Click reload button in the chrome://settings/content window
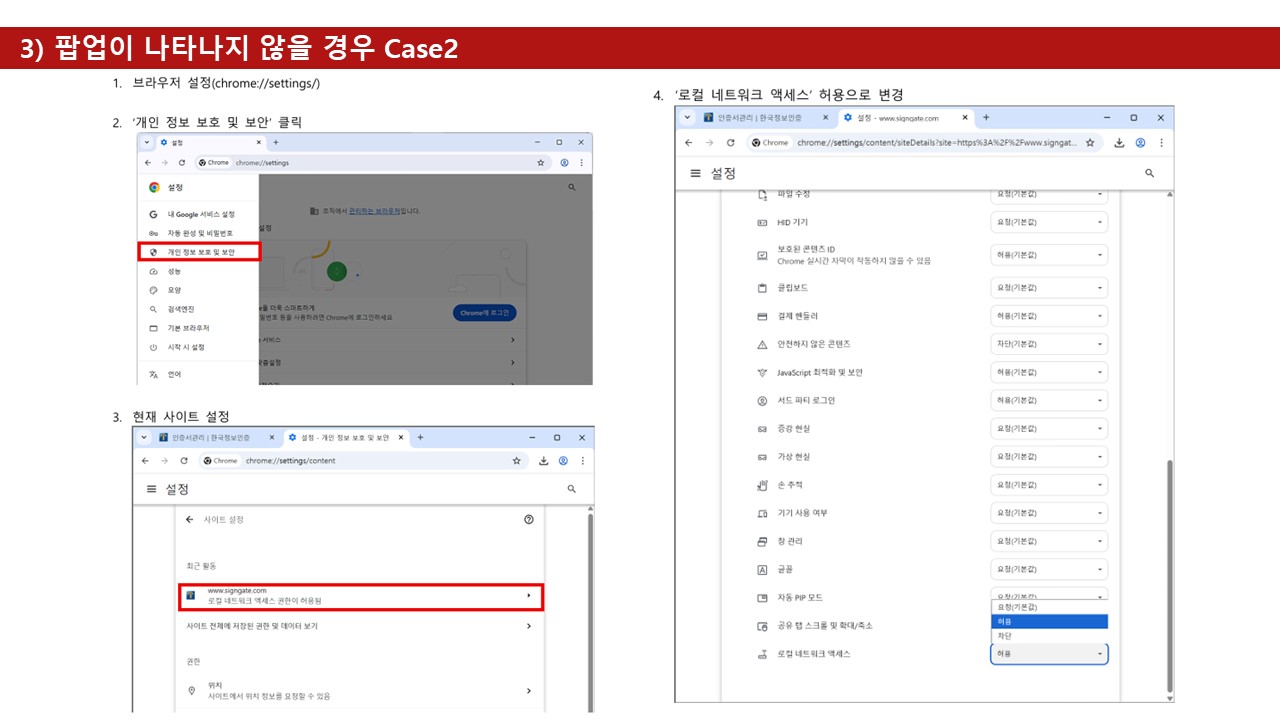 coord(184,461)
